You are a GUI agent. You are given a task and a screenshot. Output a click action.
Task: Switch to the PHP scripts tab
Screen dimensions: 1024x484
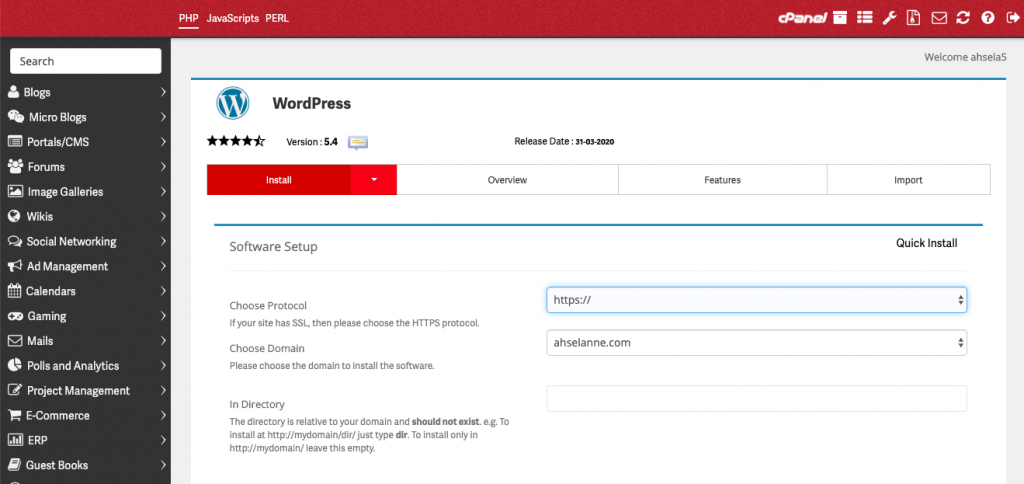189,18
